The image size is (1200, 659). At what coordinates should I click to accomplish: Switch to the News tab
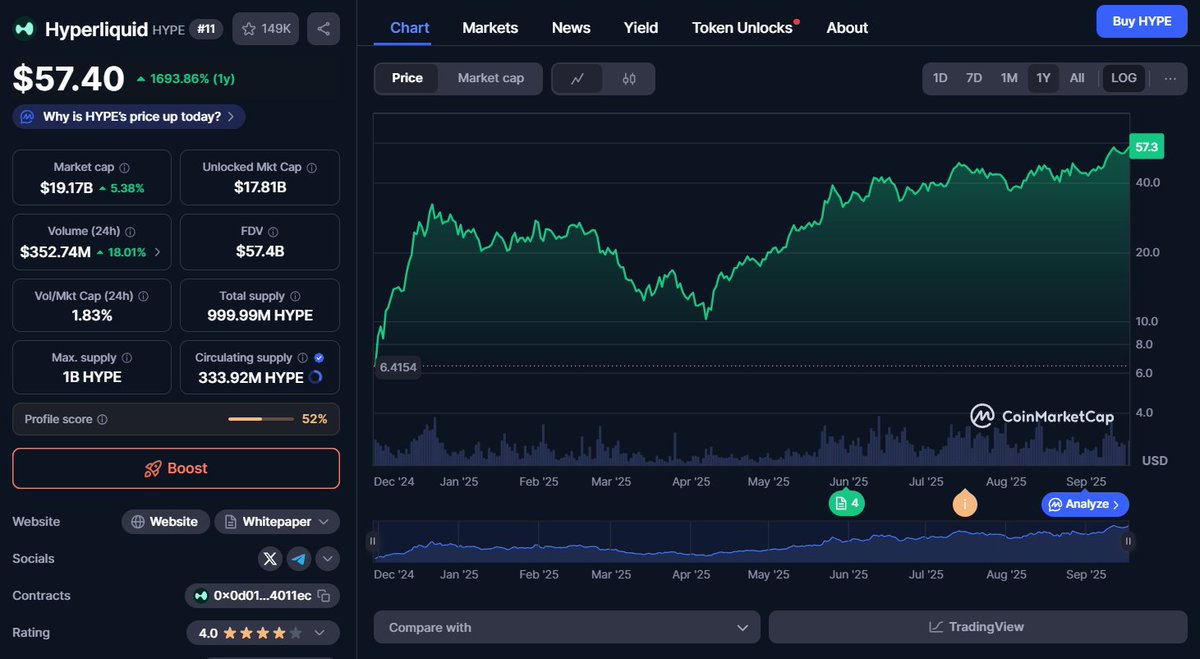(571, 28)
